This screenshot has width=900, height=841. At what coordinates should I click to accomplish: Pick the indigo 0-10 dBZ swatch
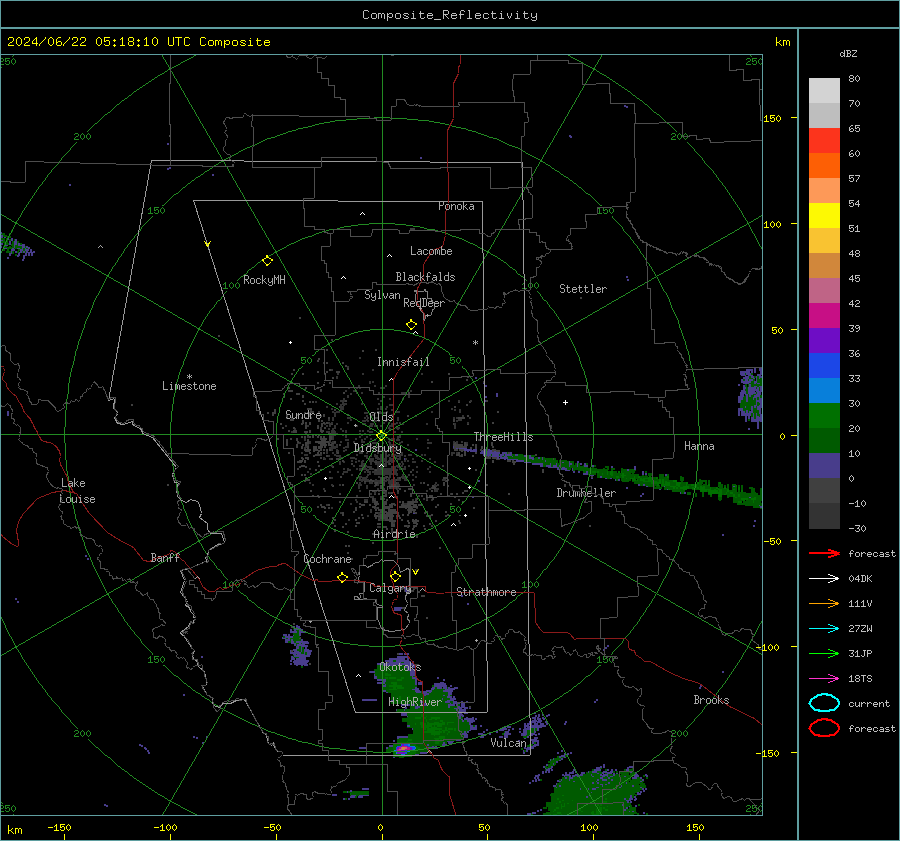coord(824,466)
